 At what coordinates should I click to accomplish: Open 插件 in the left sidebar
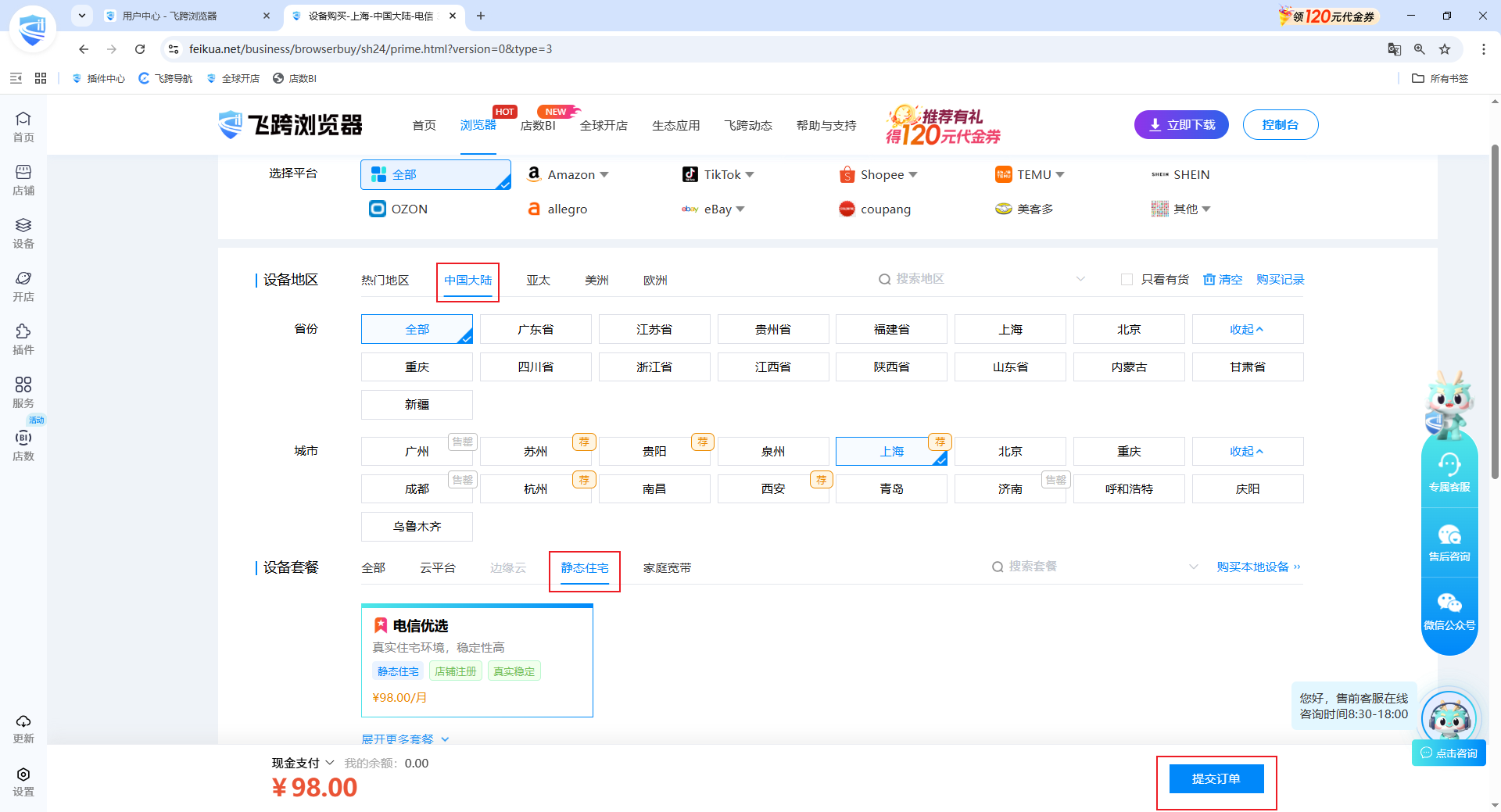tap(23, 339)
